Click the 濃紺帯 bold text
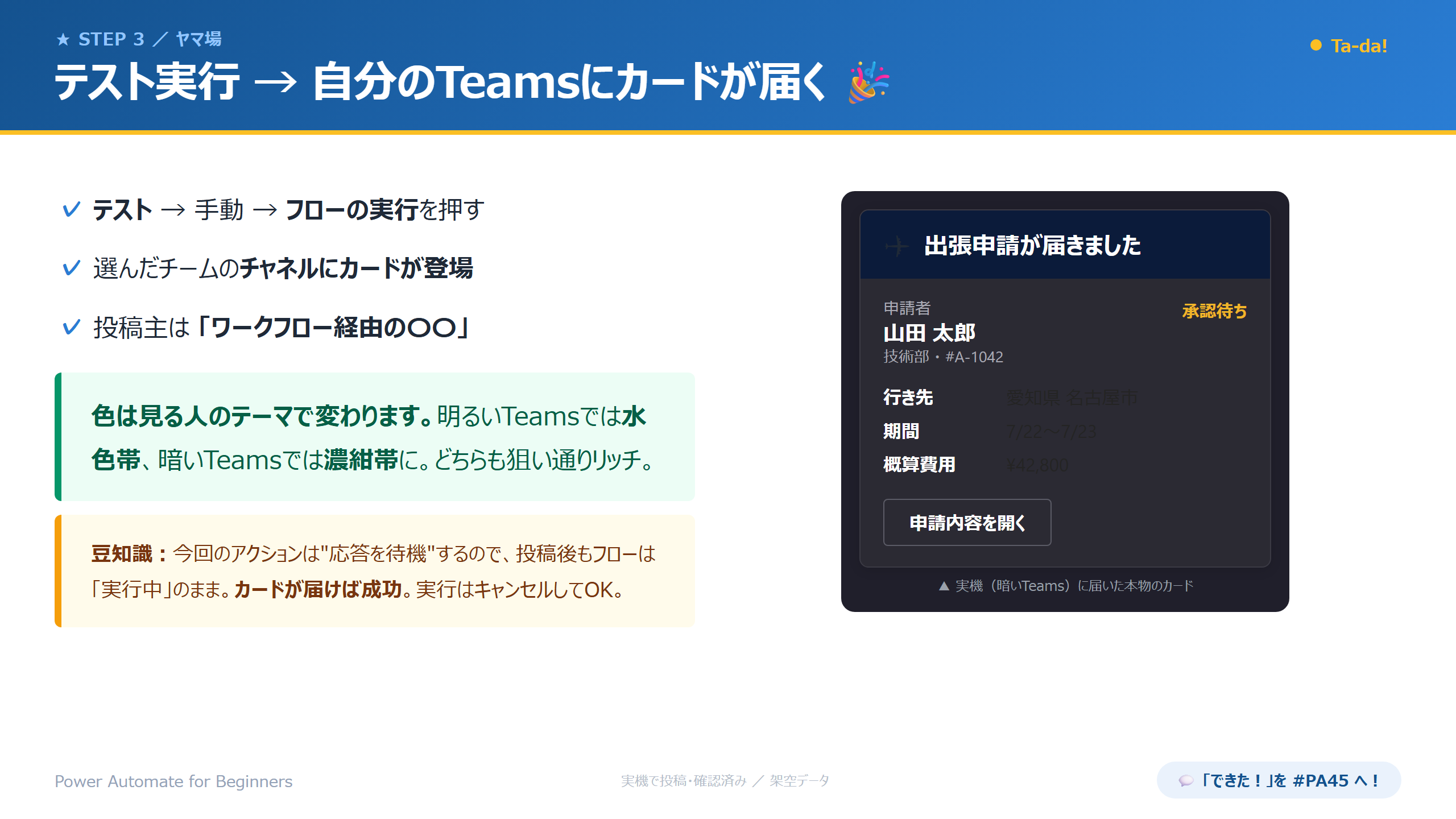 tap(361, 460)
